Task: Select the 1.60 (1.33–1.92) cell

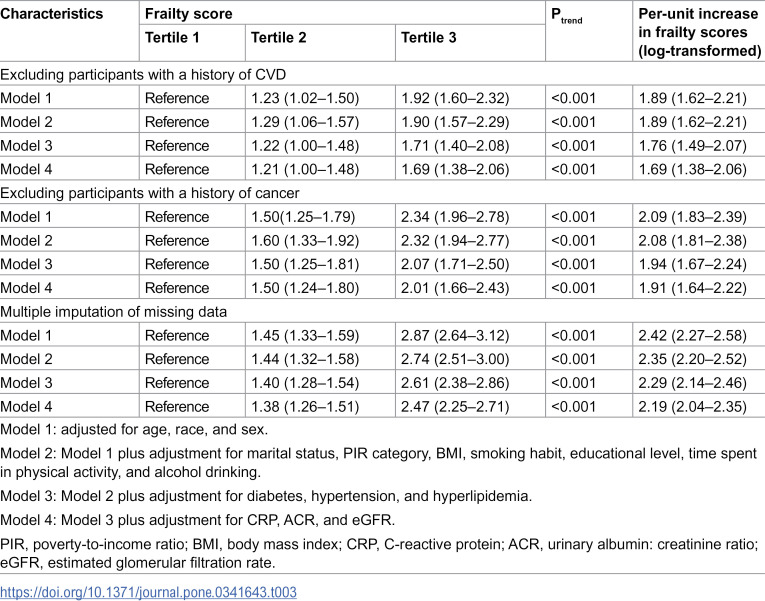Action: point(305,240)
